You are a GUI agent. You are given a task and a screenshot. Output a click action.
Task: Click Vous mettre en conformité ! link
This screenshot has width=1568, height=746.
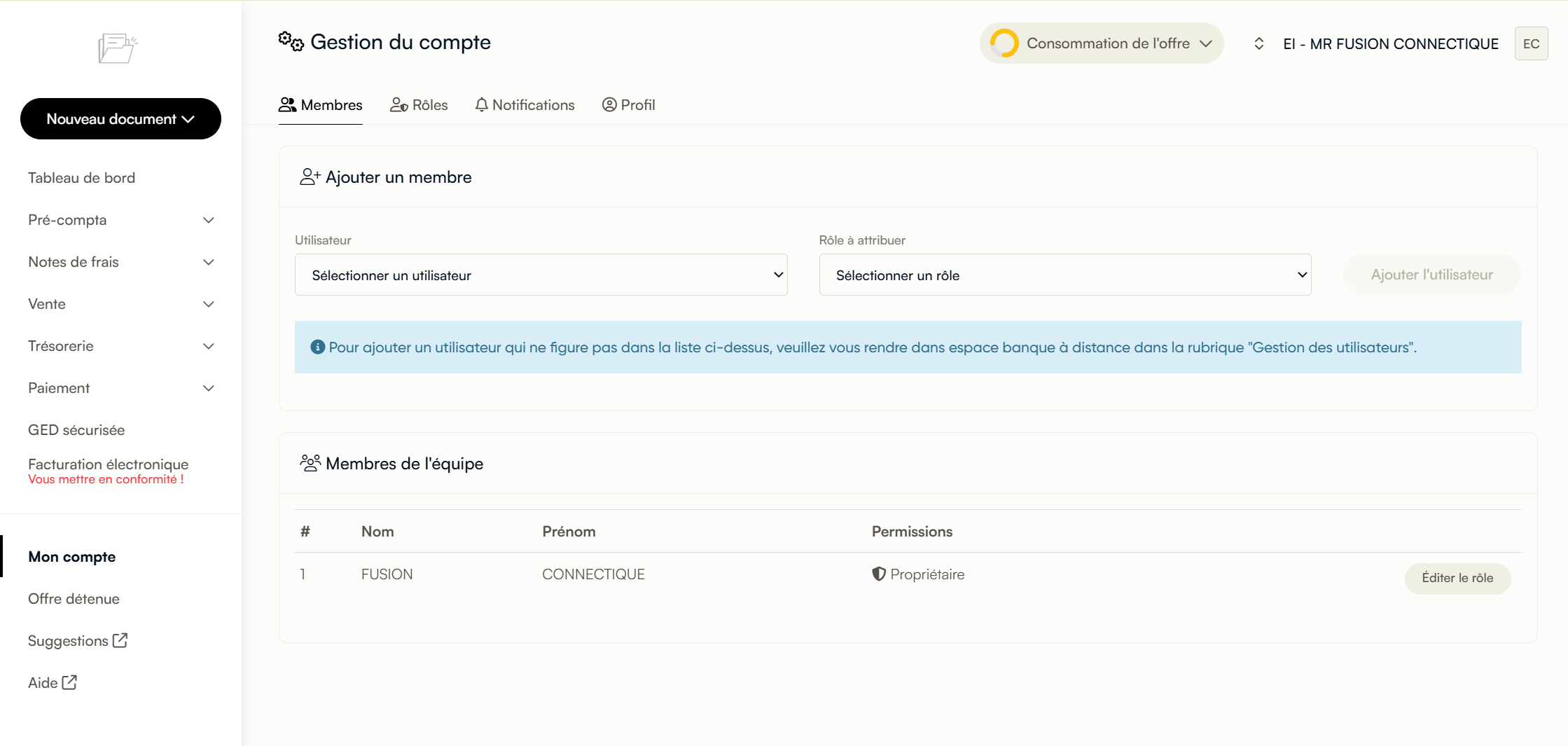(106, 479)
